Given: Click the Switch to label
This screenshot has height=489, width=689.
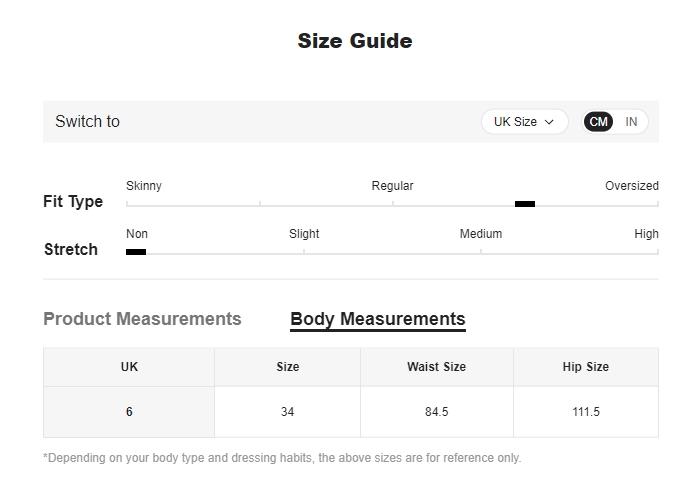Looking at the screenshot, I should (87, 122).
